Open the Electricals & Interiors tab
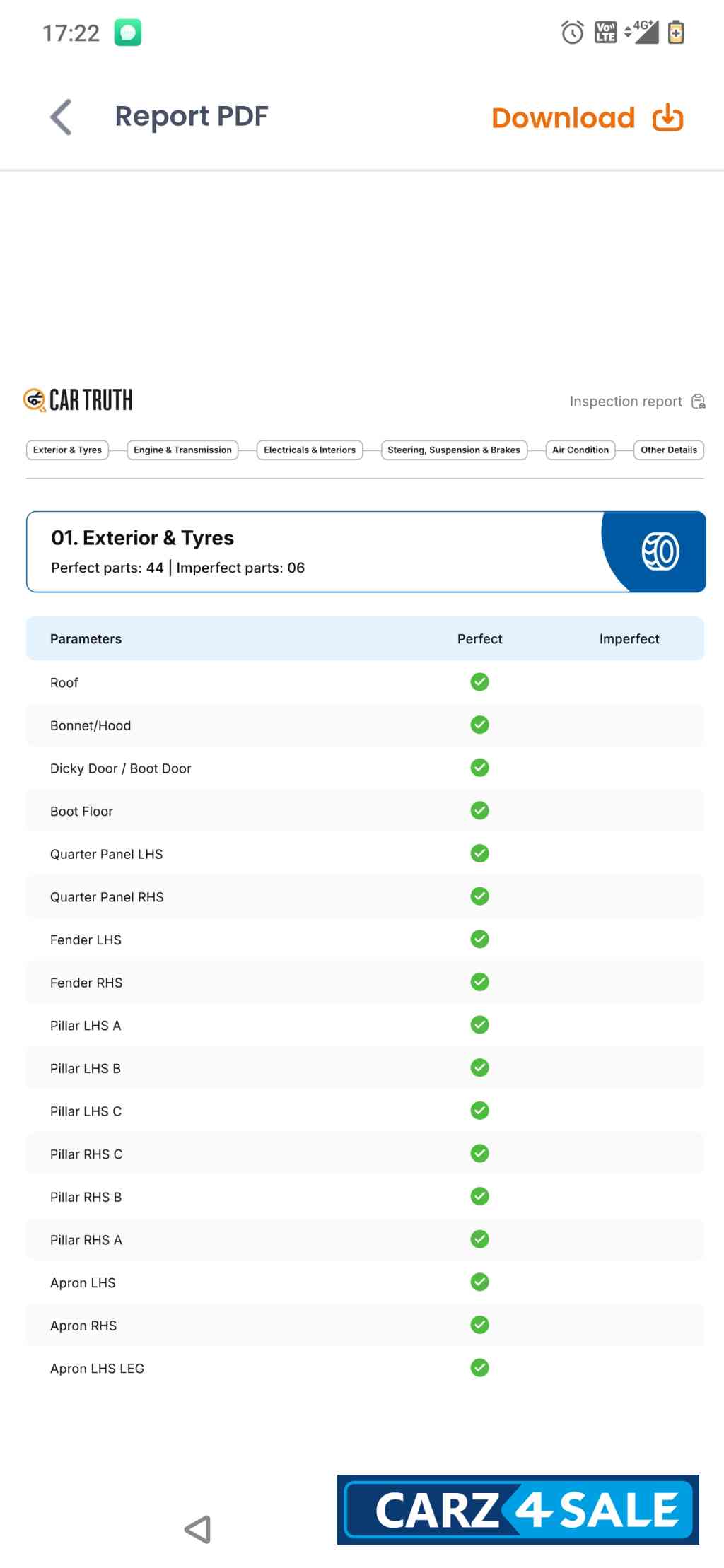Image resolution: width=724 pixels, height=1568 pixels. 310,450
